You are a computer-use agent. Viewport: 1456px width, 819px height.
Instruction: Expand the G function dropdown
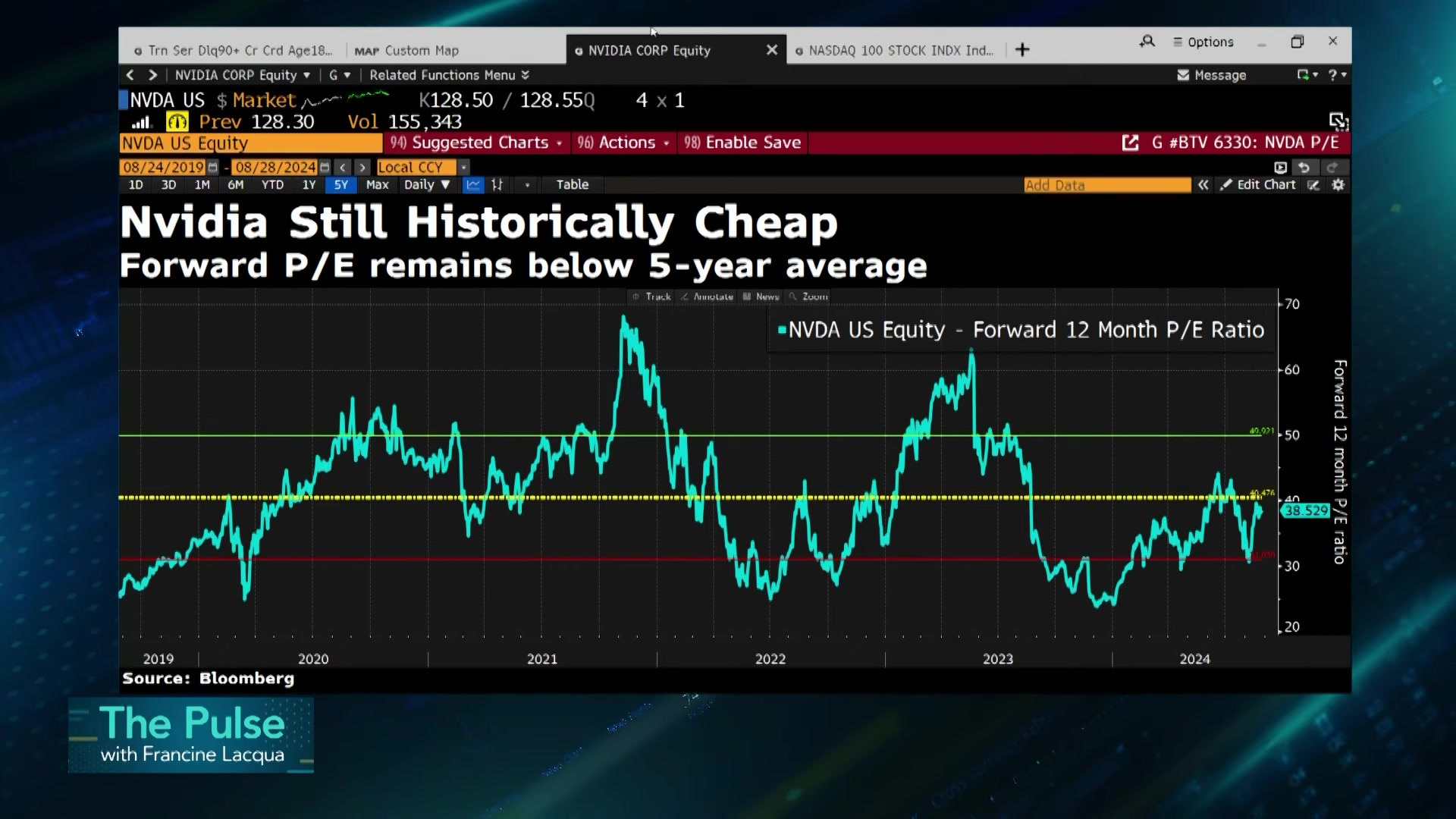340,75
